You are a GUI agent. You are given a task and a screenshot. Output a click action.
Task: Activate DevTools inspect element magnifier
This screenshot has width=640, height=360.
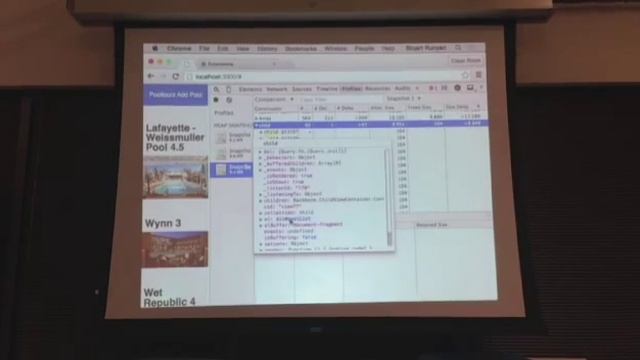coord(217,89)
